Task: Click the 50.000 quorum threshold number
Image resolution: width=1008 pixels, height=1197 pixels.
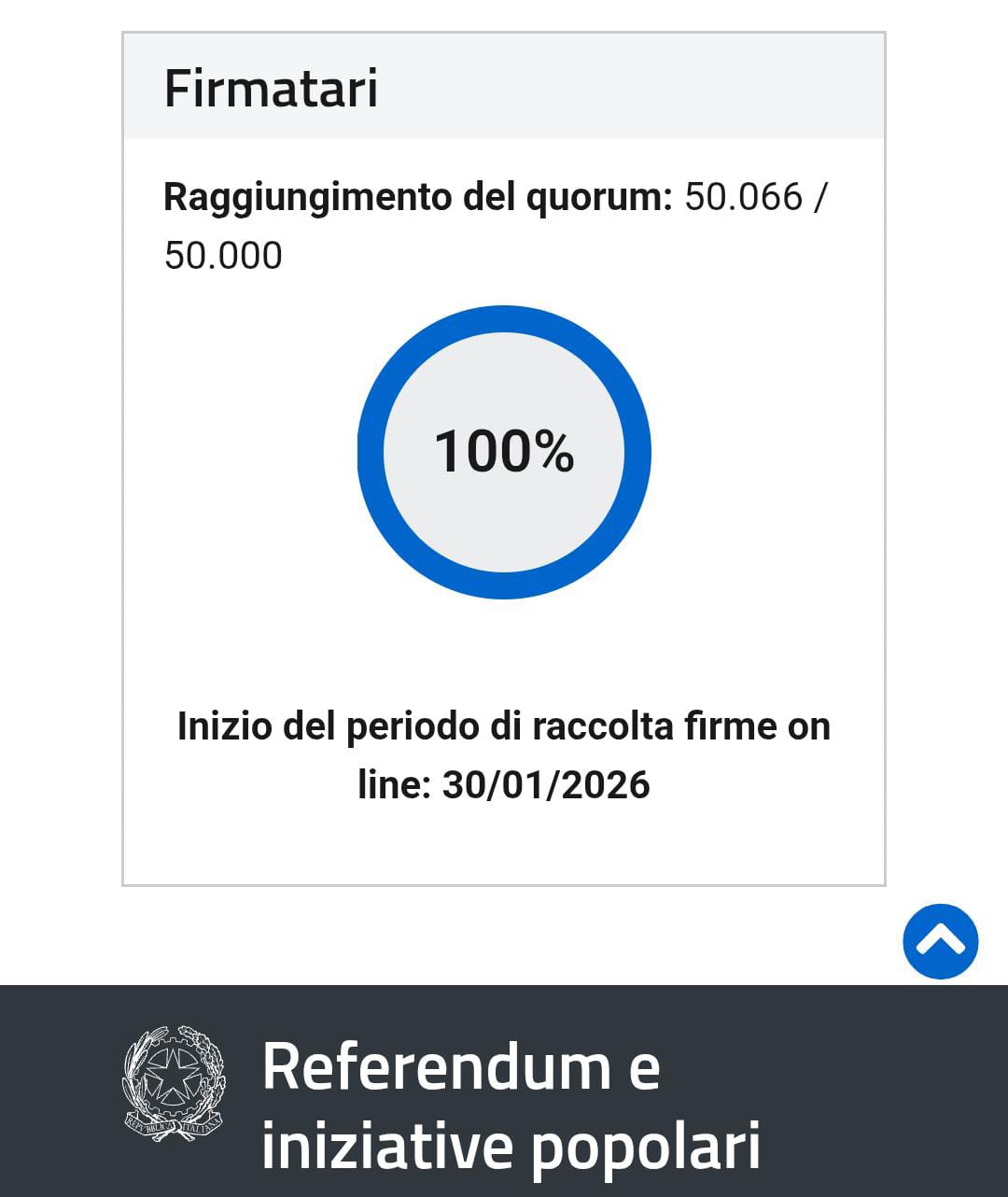Action: [x=223, y=256]
